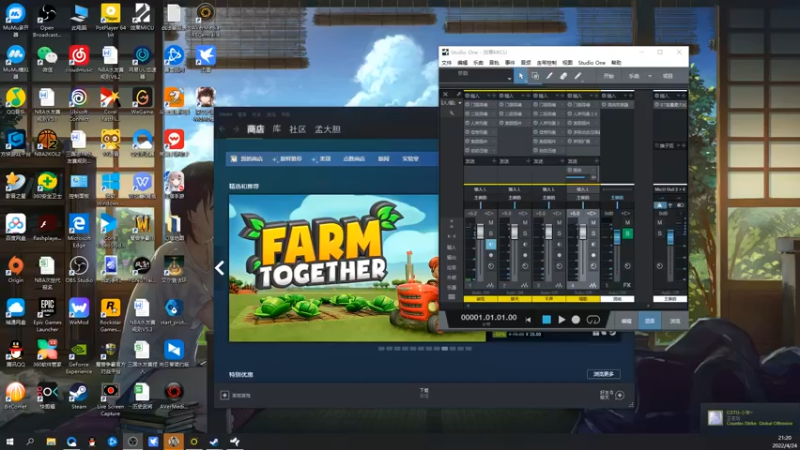Image resolution: width=800 pixels, height=450 pixels.
Task: Click the metronome icon on main output channel
Action: click(x=660, y=205)
